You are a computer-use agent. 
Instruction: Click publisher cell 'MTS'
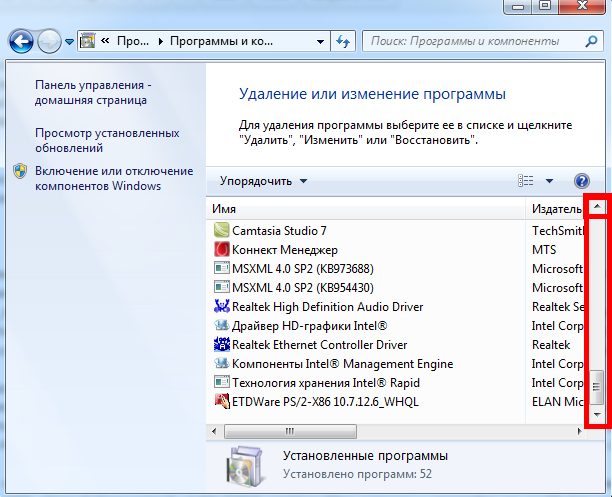(x=544, y=250)
